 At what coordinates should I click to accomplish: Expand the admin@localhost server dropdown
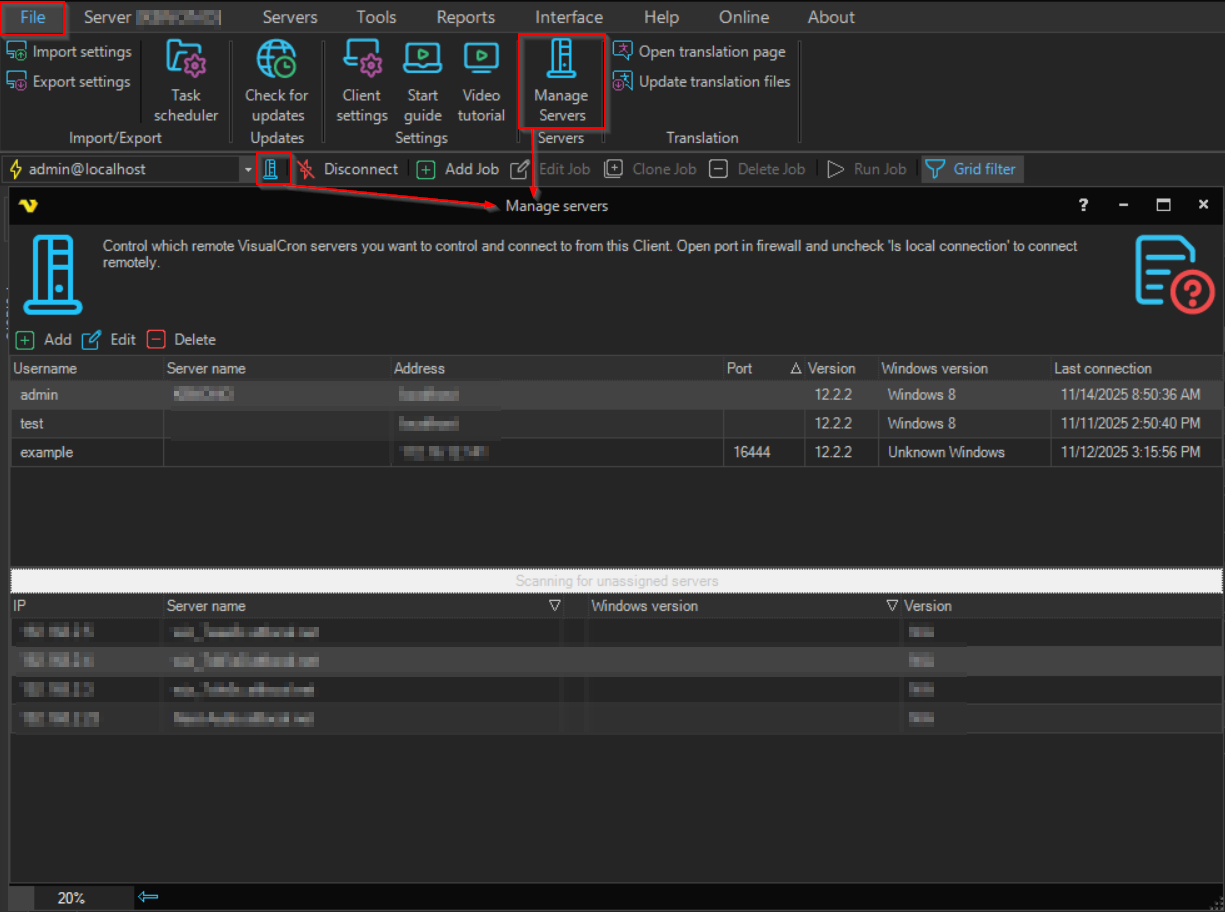point(248,170)
